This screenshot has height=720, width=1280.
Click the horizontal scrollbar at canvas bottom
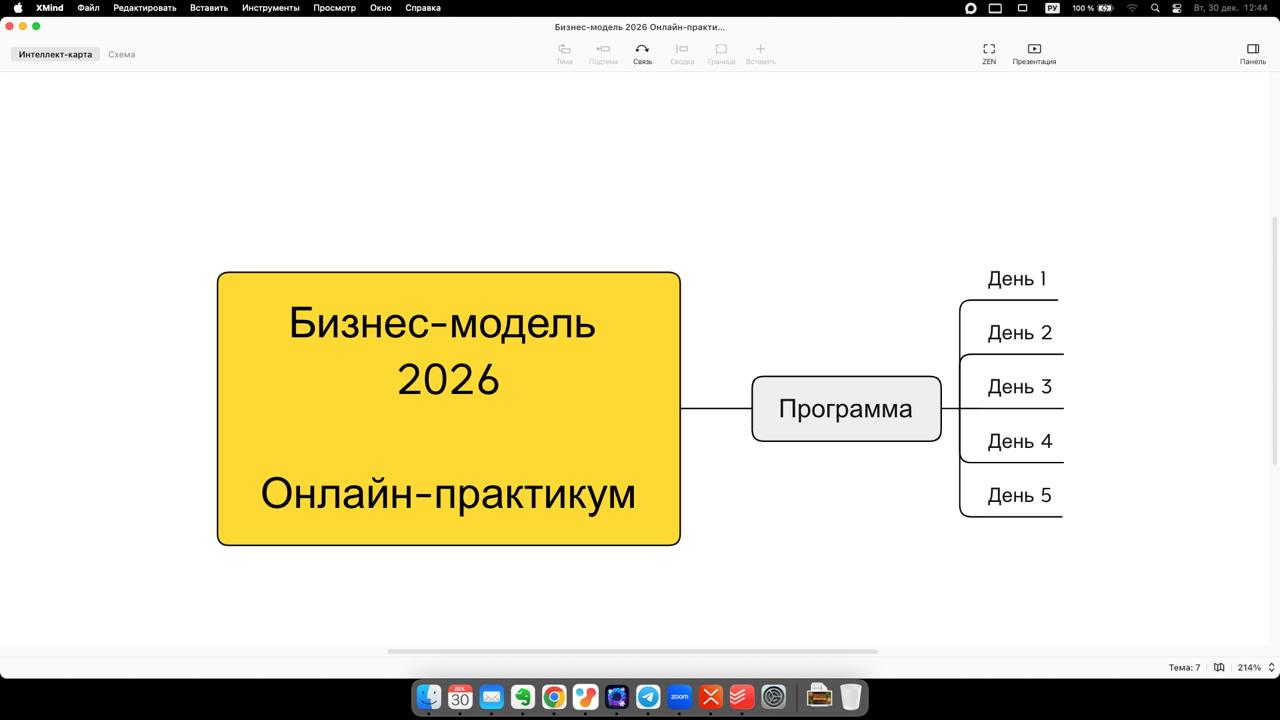(632, 651)
